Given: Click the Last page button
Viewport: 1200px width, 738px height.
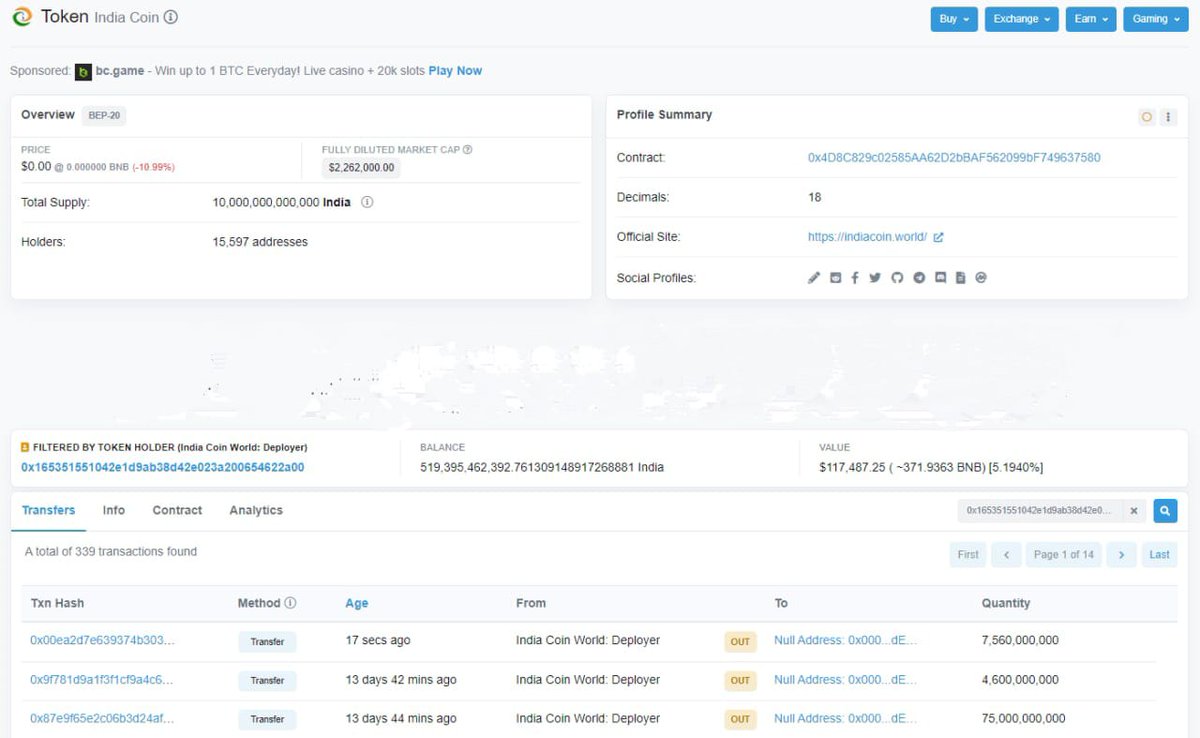Looking at the screenshot, I should pyautogui.click(x=1159, y=555).
